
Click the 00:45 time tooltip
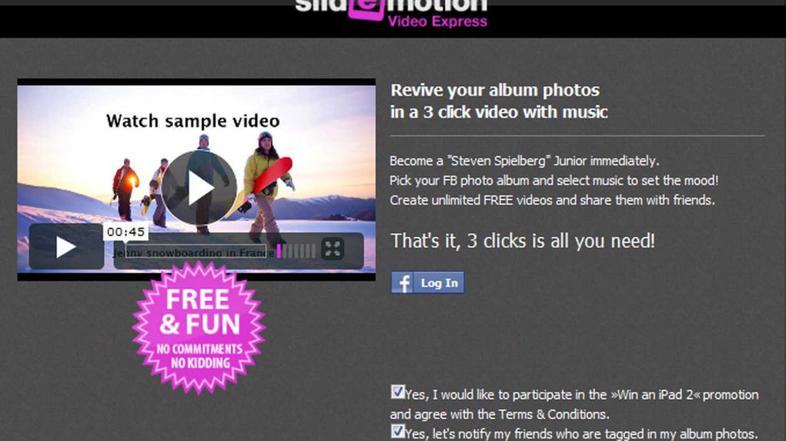click(x=126, y=232)
